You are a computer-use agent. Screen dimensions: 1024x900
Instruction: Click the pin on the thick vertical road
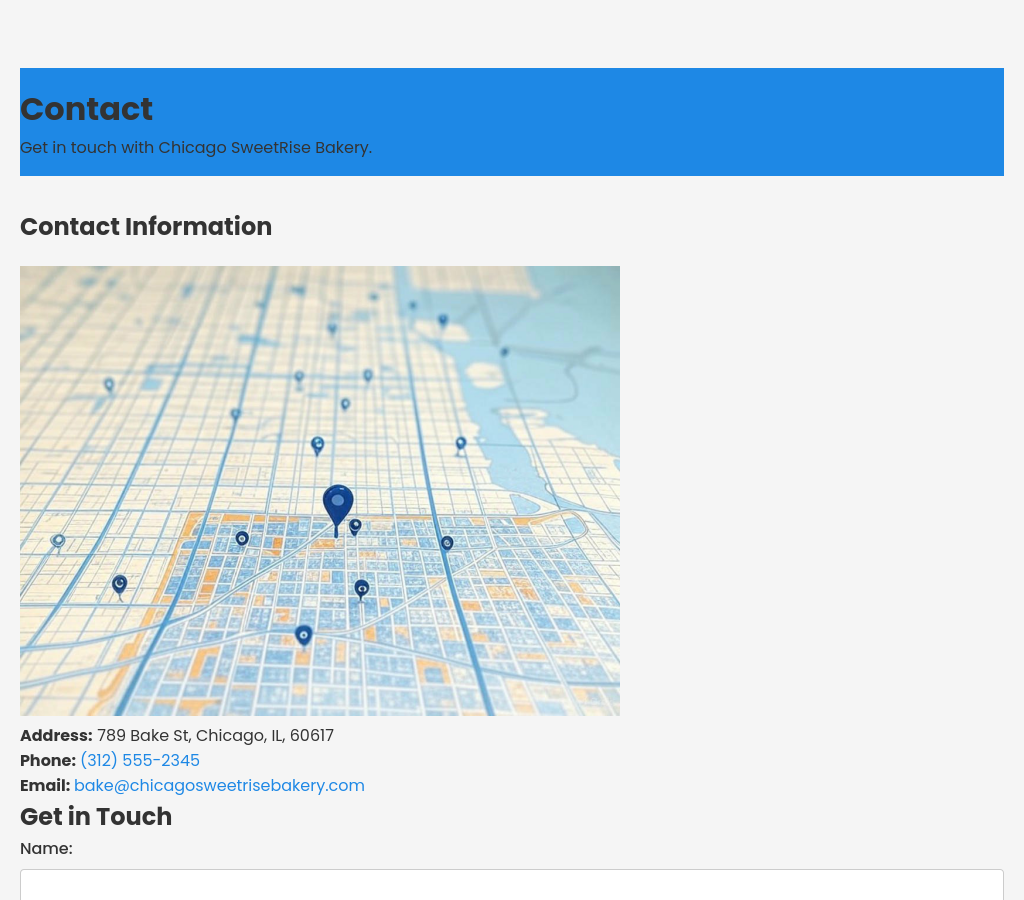[447, 543]
